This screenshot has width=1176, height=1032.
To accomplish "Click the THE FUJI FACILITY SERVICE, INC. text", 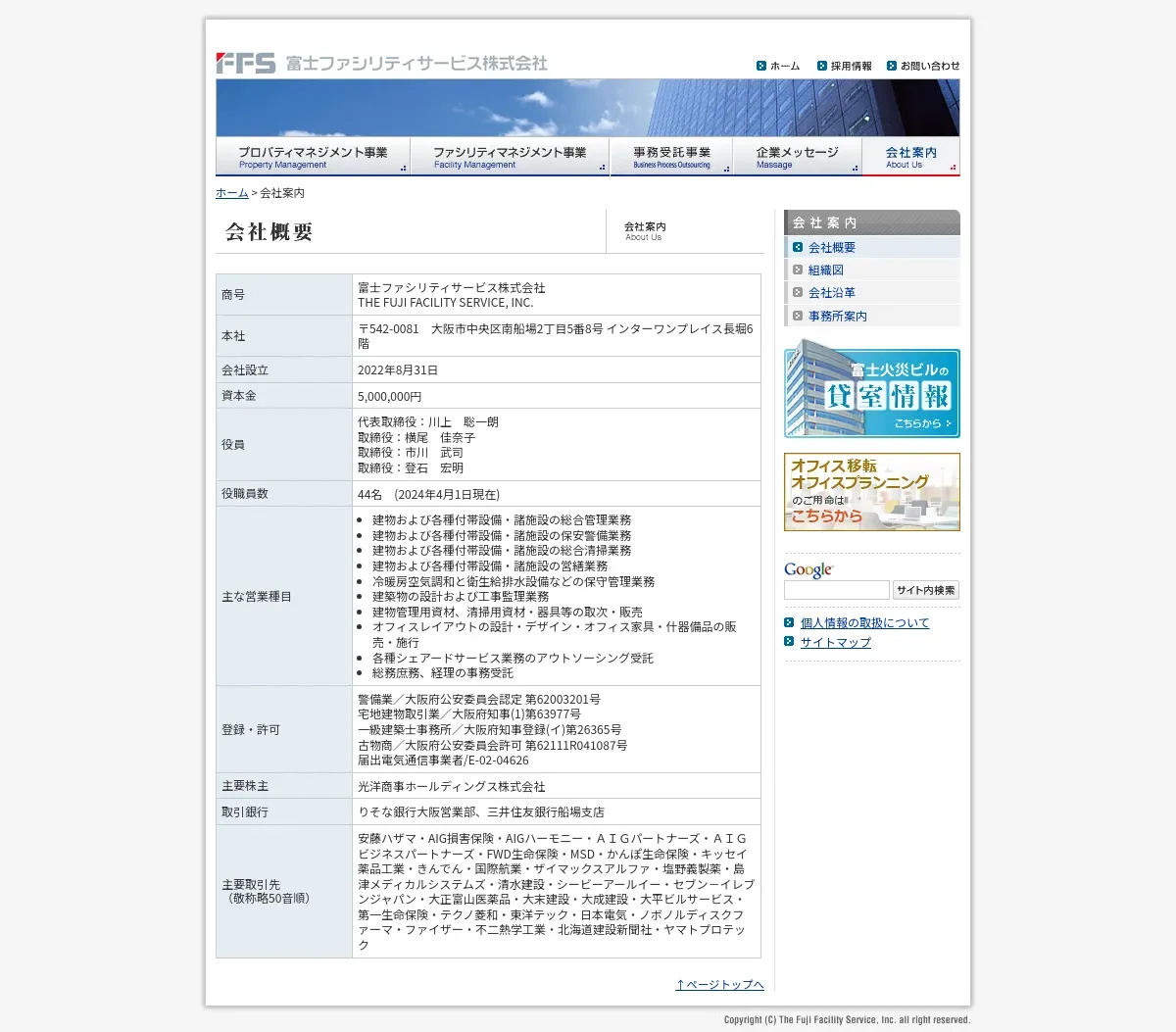I will coord(446,303).
